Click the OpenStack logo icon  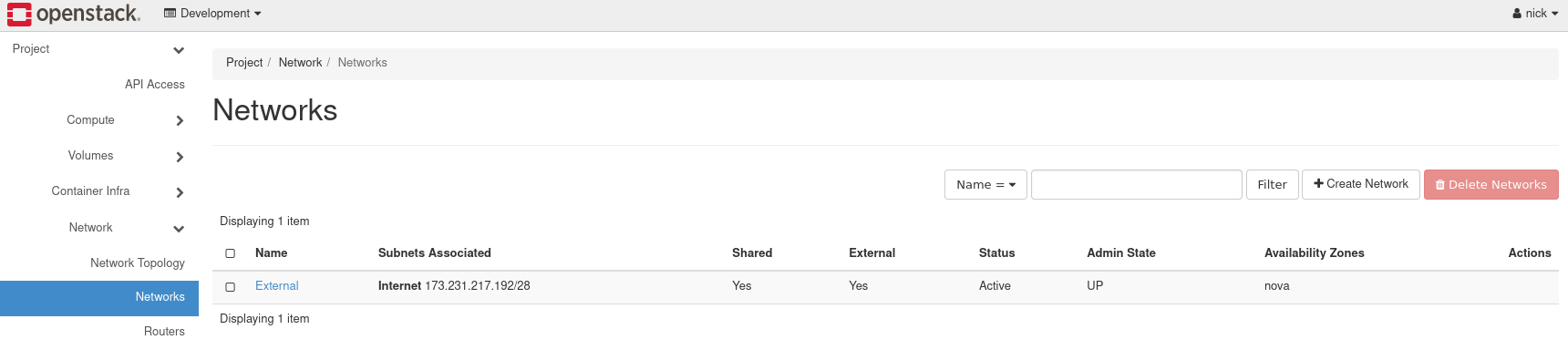(19, 14)
